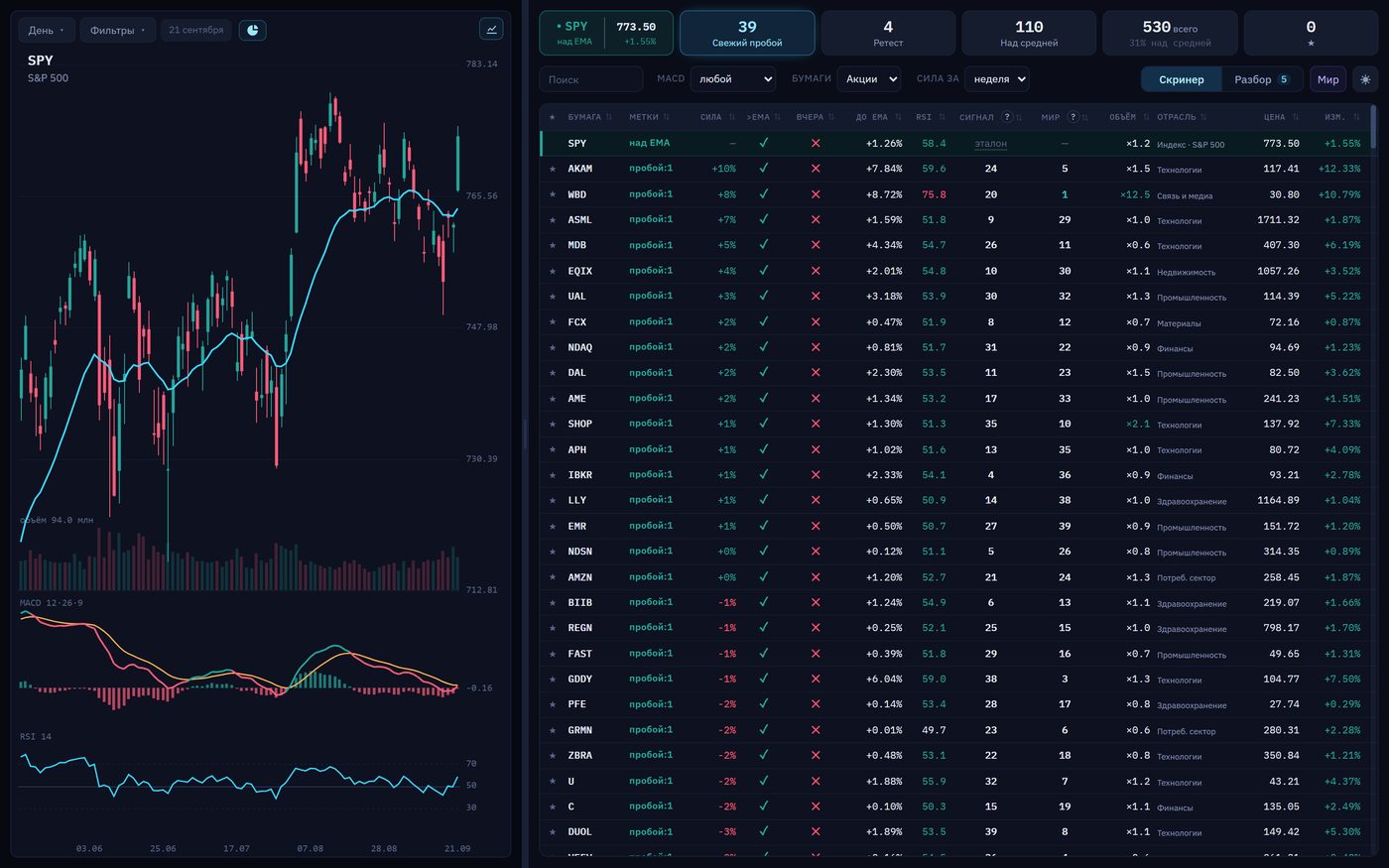Toggle the Мир button
Viewport: 1389px width, 868px height.
pyautogui.click(x=1327, y=79)
